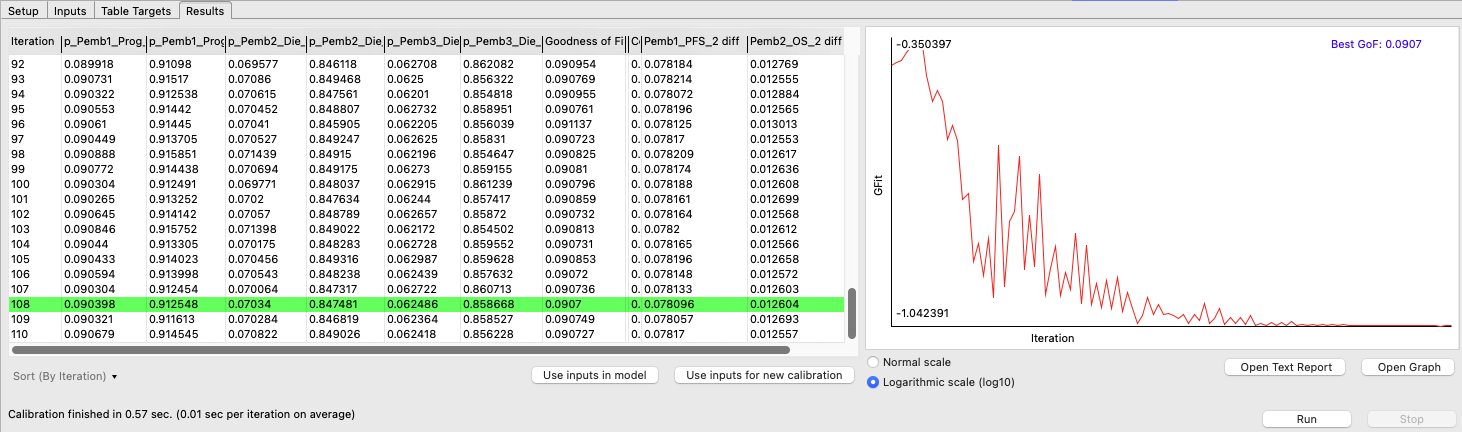
Task: Click the Pemb1_PFS_2 diff column header
Action: [x=691, y=41]
